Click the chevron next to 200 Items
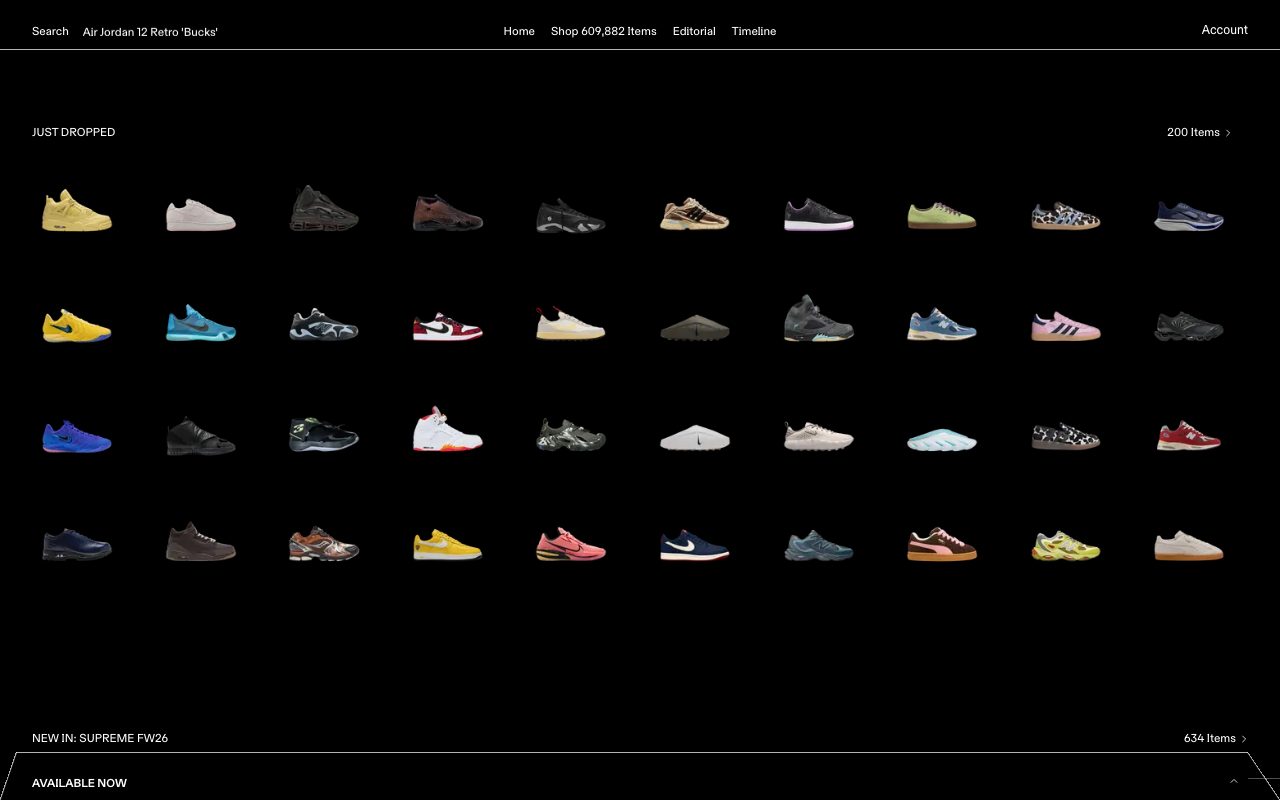 coord(1228,133)
